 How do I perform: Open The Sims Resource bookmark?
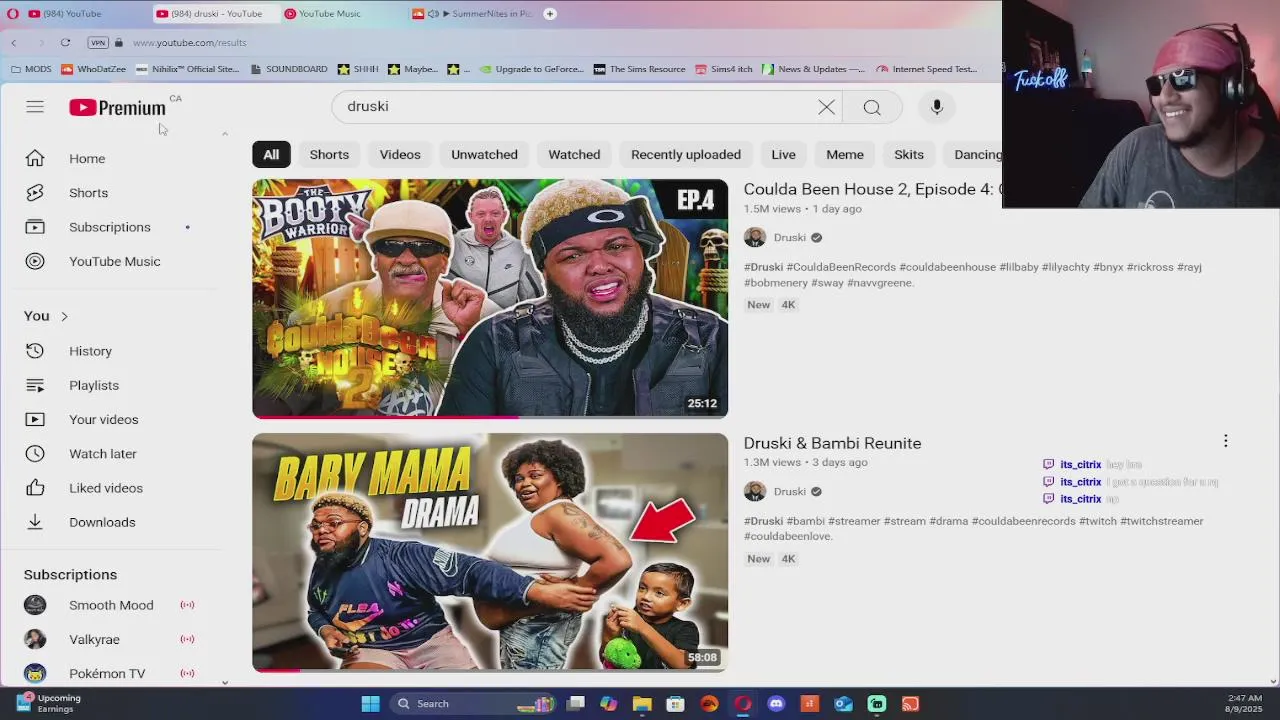[639, 69]
